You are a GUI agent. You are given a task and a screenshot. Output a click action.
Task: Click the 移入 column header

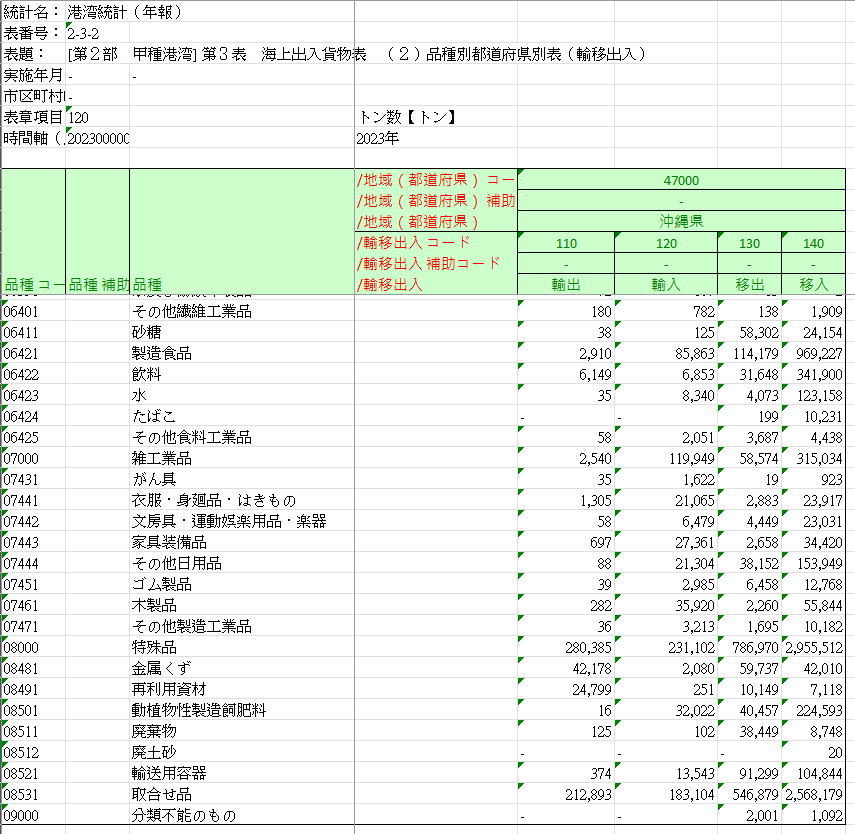click(x=814, y=285)
